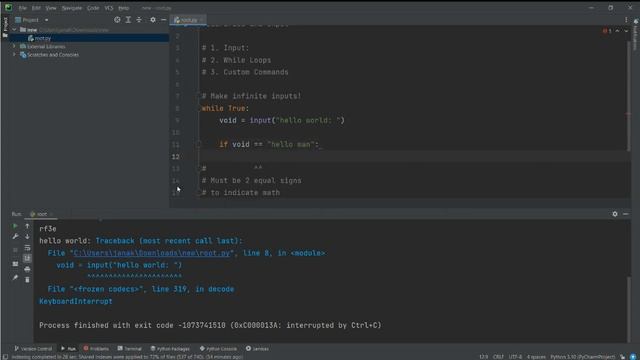The height and width of the screenshot is (360, 640).
Task: Click the 'while True:' code line
Action: [225, 109]
